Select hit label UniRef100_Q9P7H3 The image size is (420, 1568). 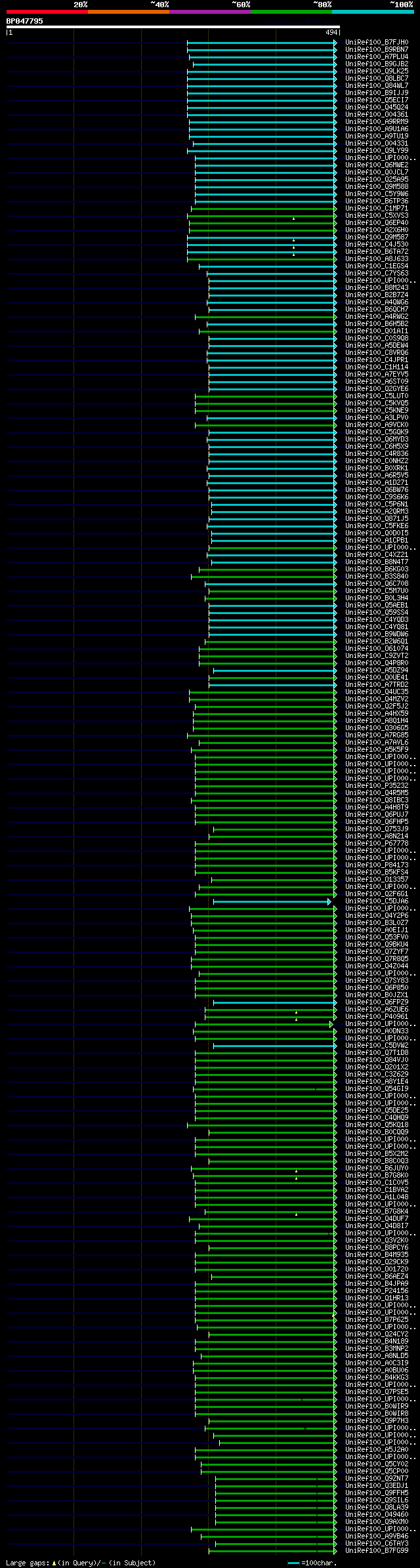click(x=377, y=1421)
